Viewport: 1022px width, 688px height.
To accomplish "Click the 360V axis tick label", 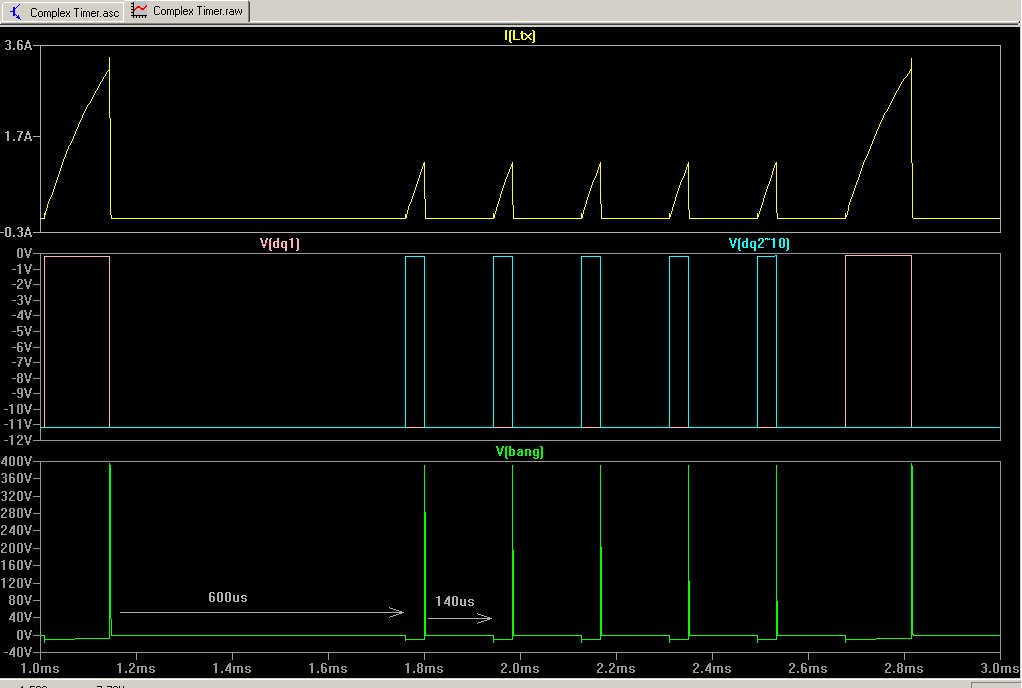I will [17, 479].
